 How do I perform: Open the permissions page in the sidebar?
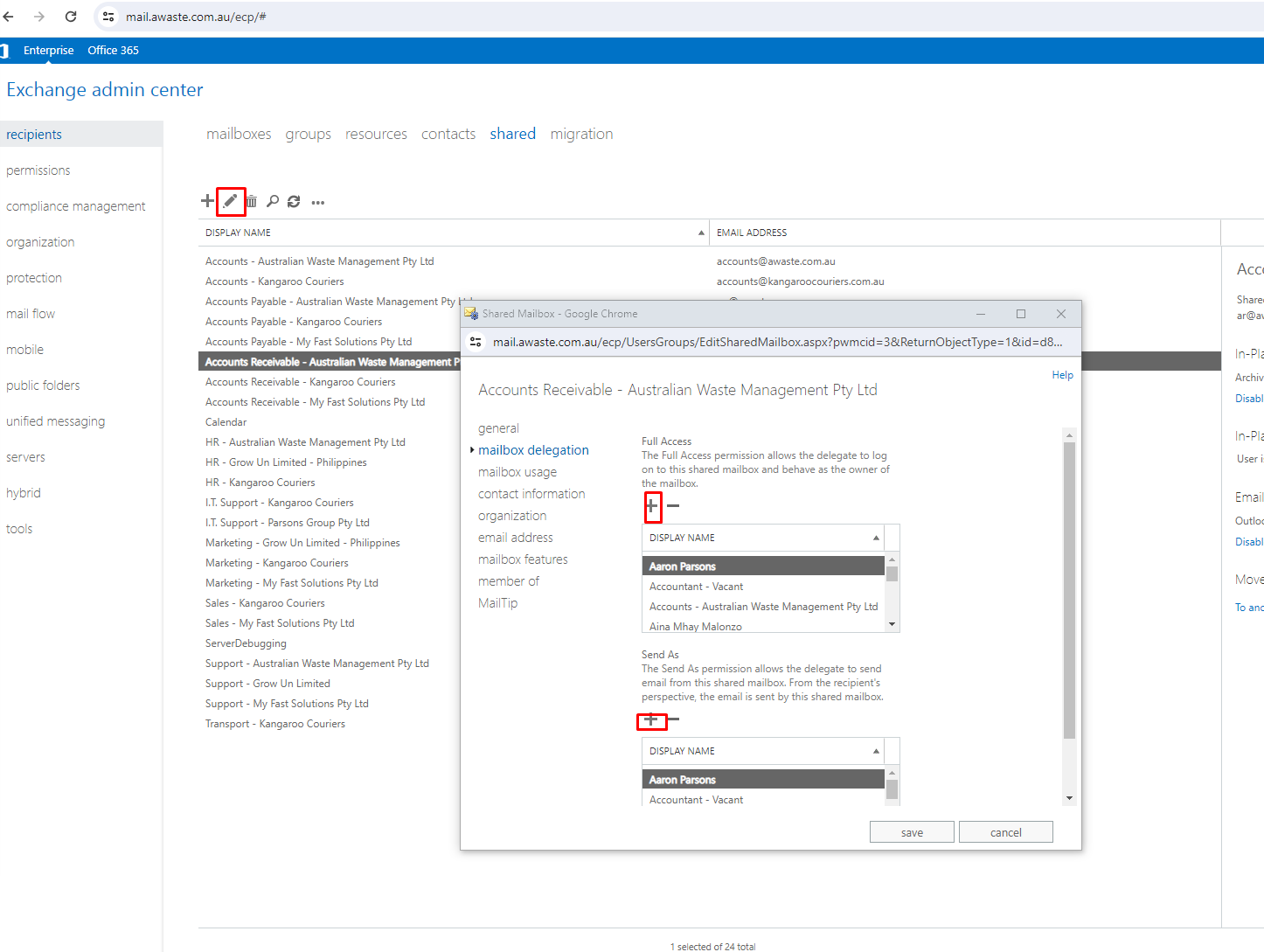click(38, 170)
